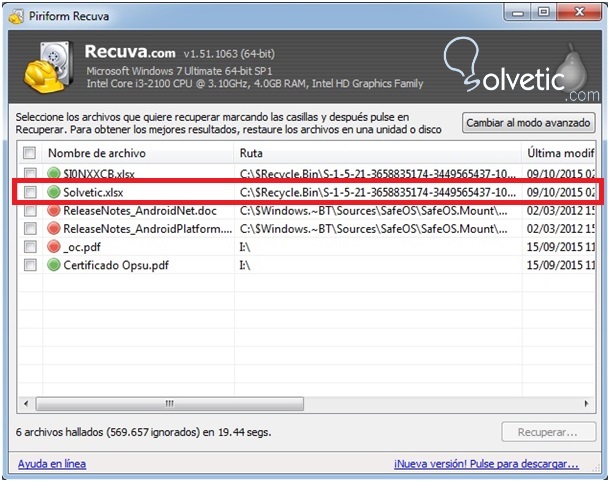The height and width of the screenshot is (482, 610).
Task: Click the horizontal scrollbar thumb
Action: point(170,403)
